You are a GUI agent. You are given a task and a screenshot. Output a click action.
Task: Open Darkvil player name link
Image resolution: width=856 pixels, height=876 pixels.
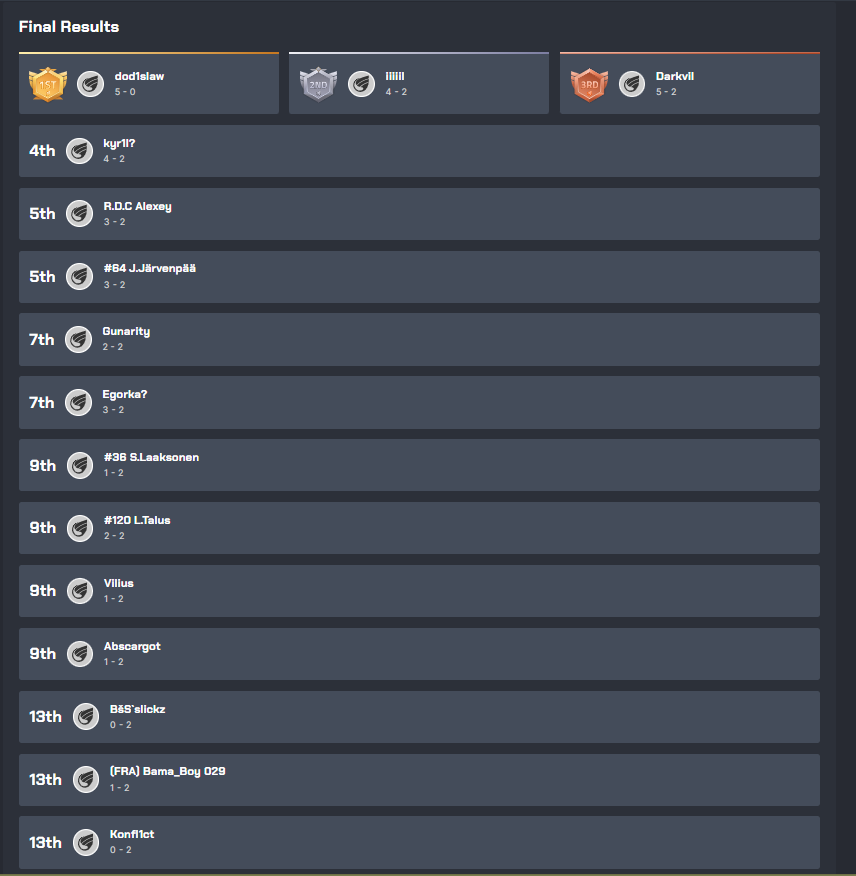pyautogui.click(x=675, y=77)
